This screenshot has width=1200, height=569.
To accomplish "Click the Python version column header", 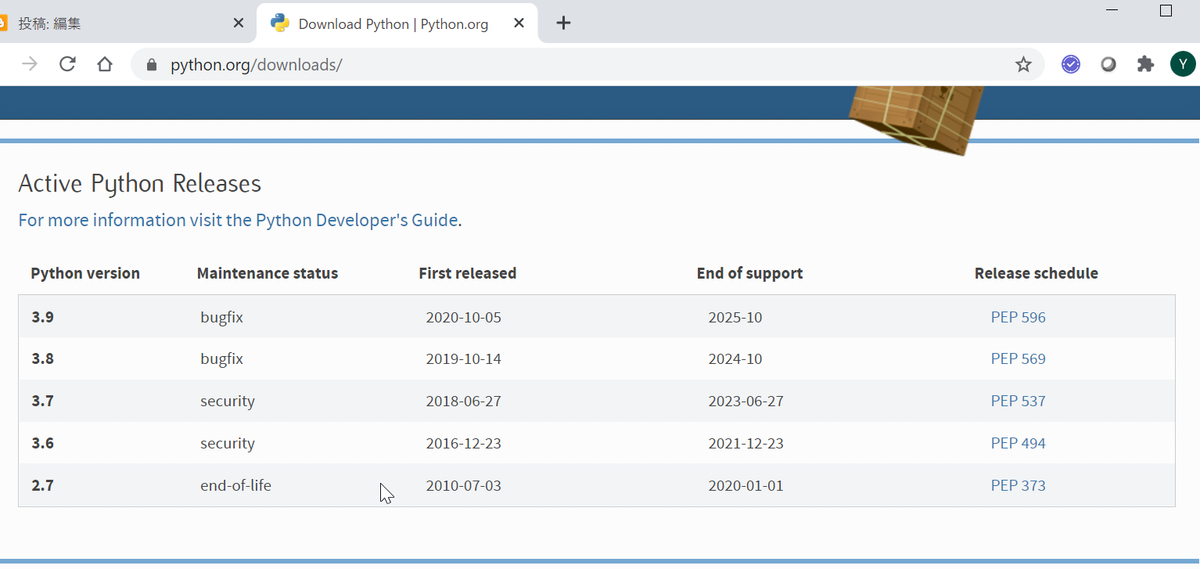I will click(x=85, y=273).
